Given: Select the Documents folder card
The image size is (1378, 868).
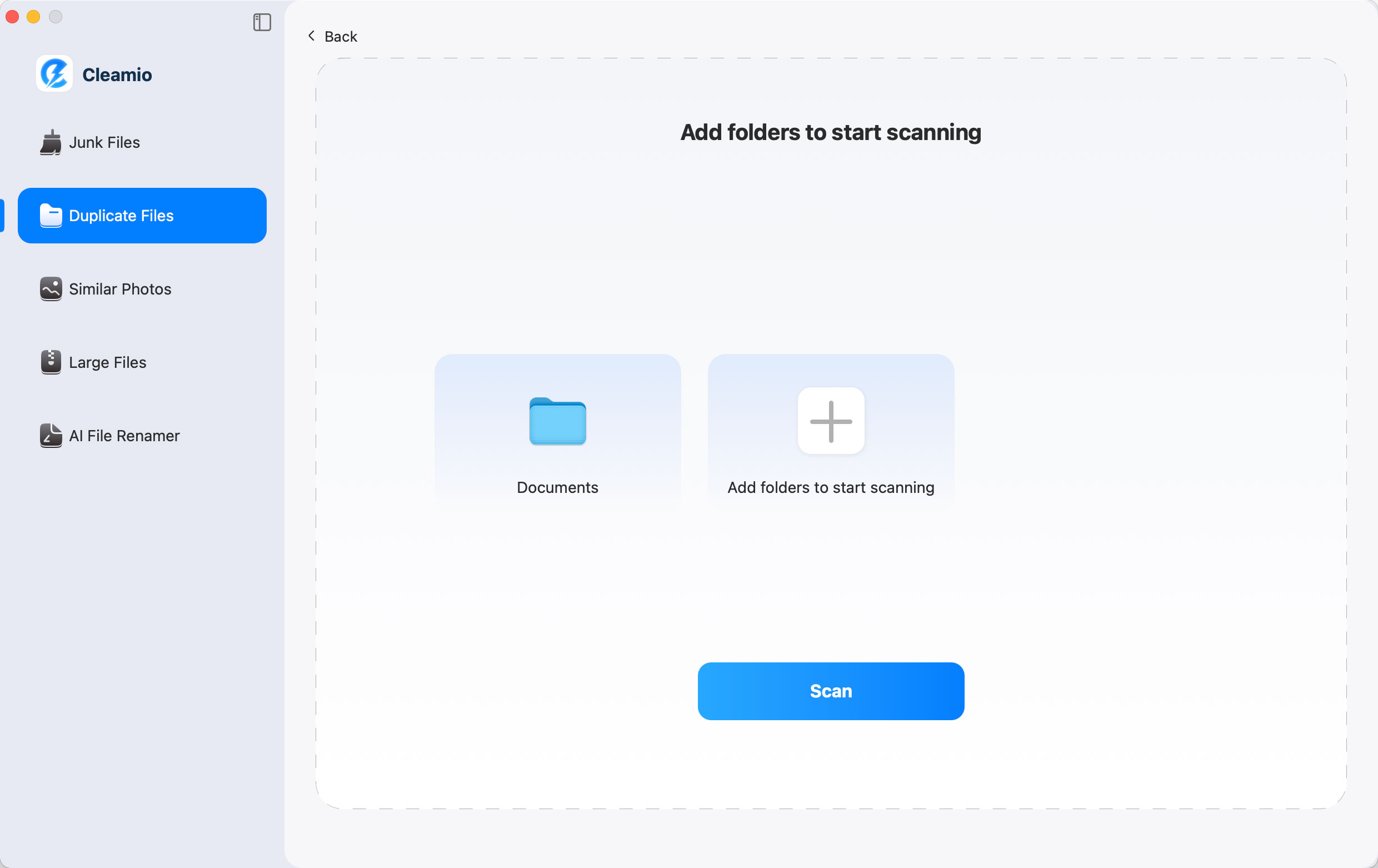Looking at the screenshot, I should (557, 429).
